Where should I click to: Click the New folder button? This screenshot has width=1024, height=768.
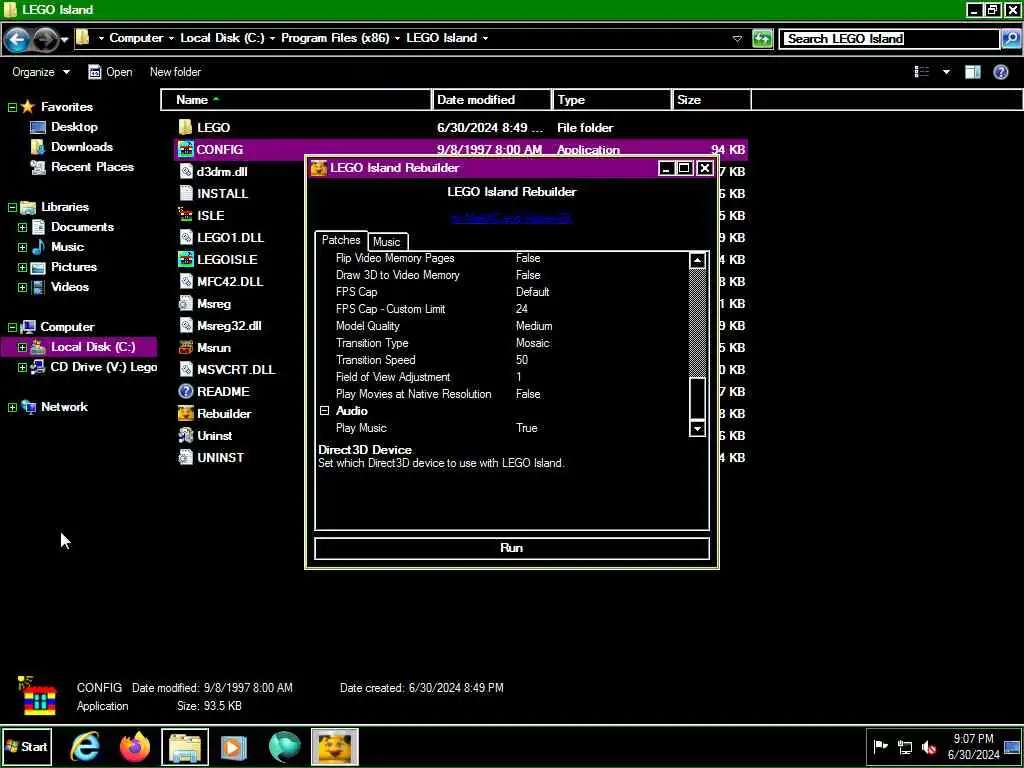[x=175, y=72]
